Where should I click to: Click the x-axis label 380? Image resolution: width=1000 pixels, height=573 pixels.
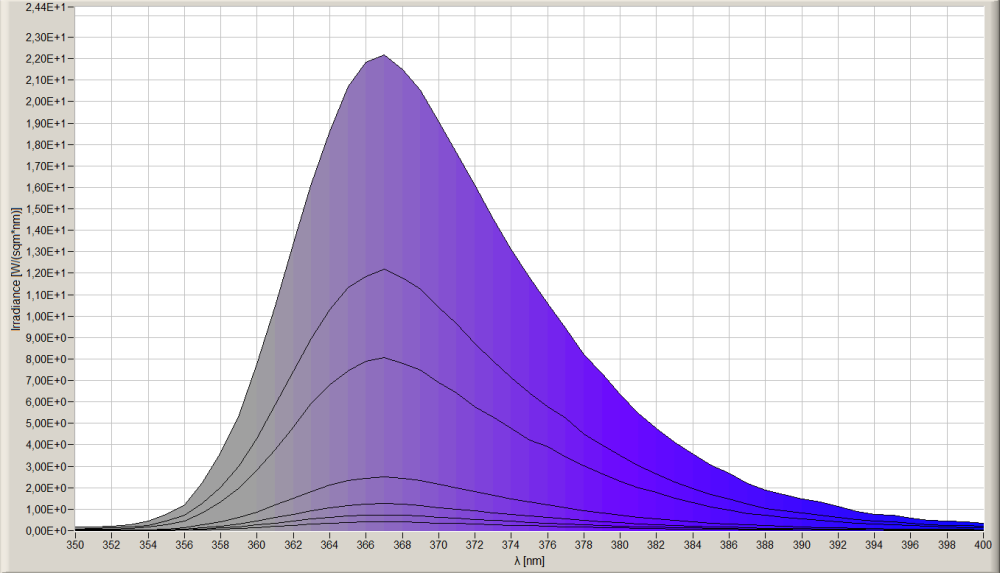coord(621,545)
